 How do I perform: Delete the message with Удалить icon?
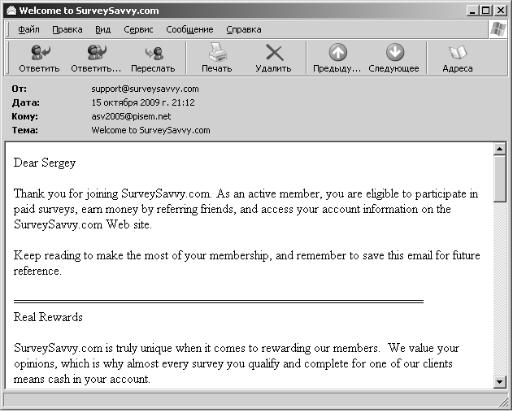274,53
